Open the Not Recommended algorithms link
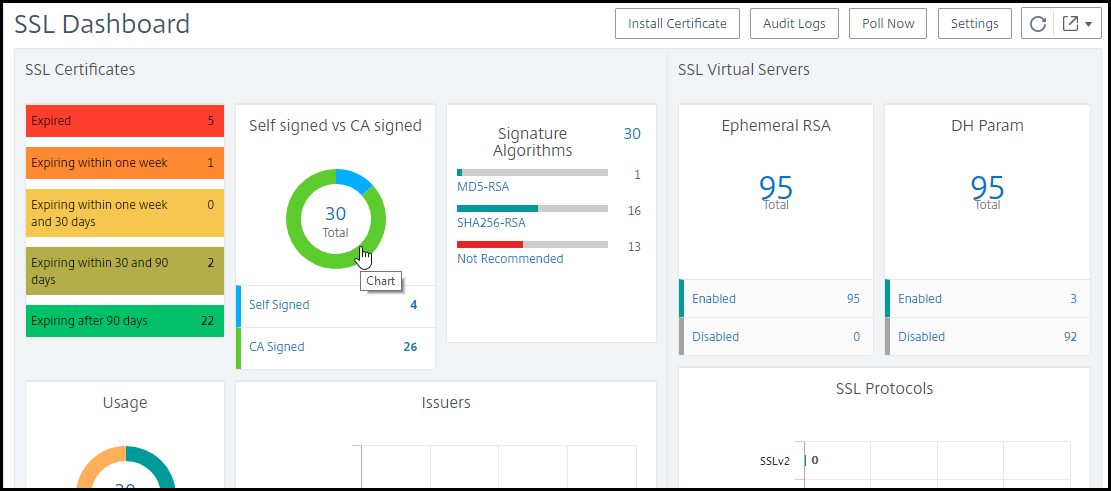1111x491 pixels. (510, 259)
